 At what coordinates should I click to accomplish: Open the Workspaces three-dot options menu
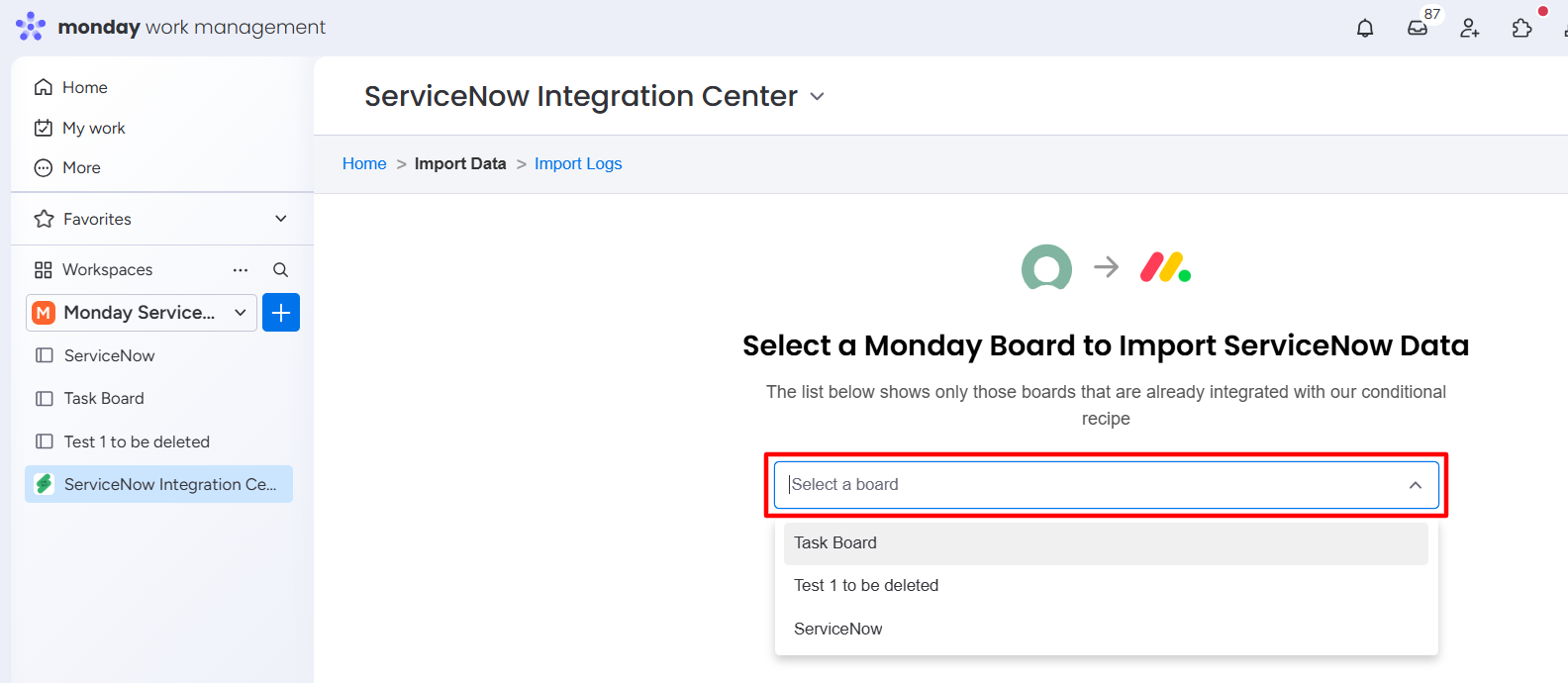point(241,270)
